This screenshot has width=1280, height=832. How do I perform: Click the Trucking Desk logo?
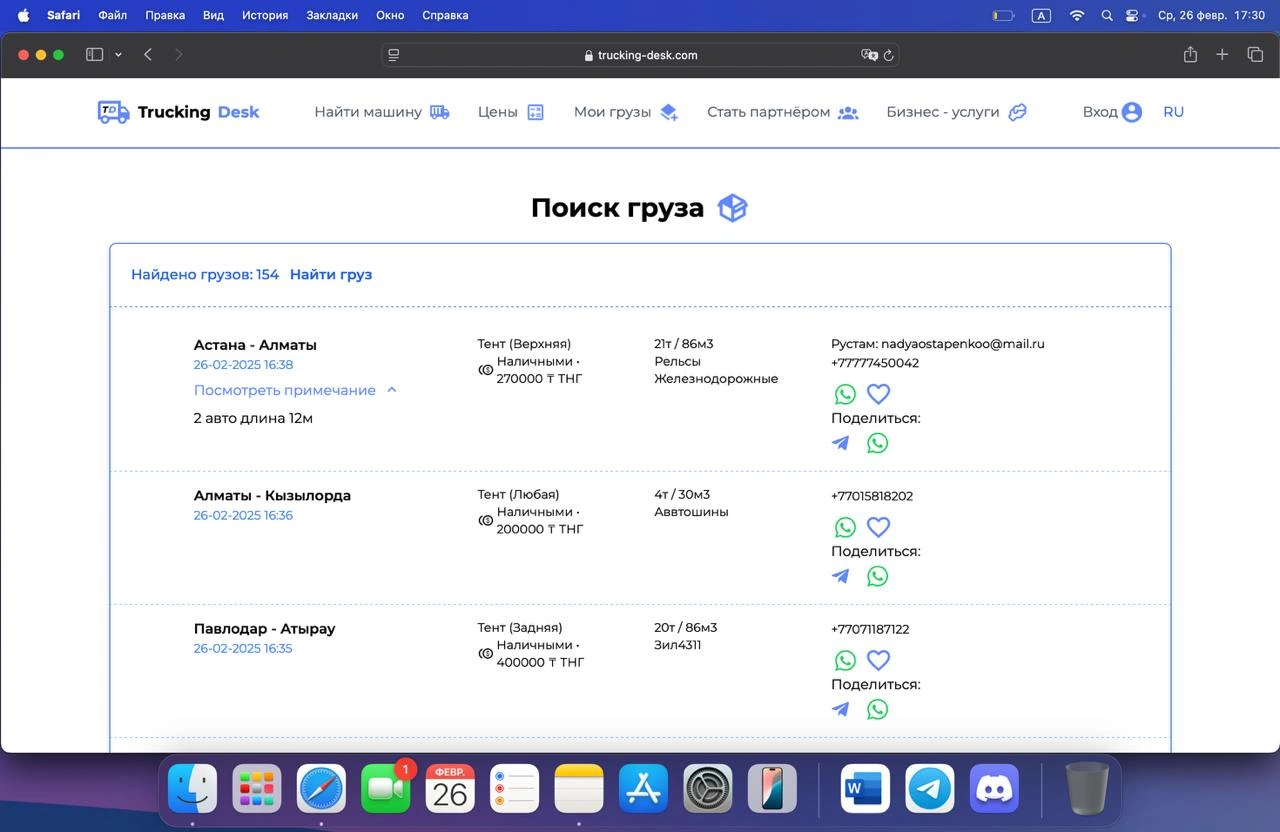[x=178, y=112]
